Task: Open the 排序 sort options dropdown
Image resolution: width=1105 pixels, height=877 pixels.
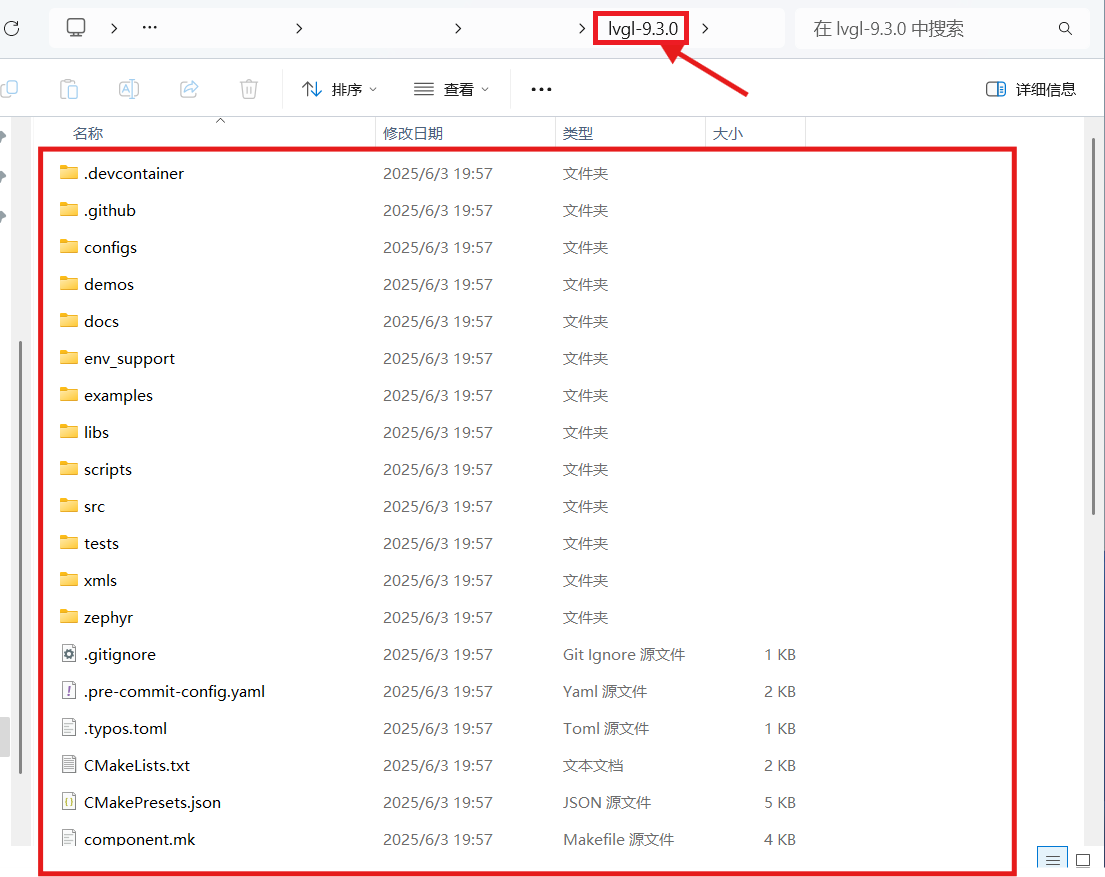Action: click(340, 89)
